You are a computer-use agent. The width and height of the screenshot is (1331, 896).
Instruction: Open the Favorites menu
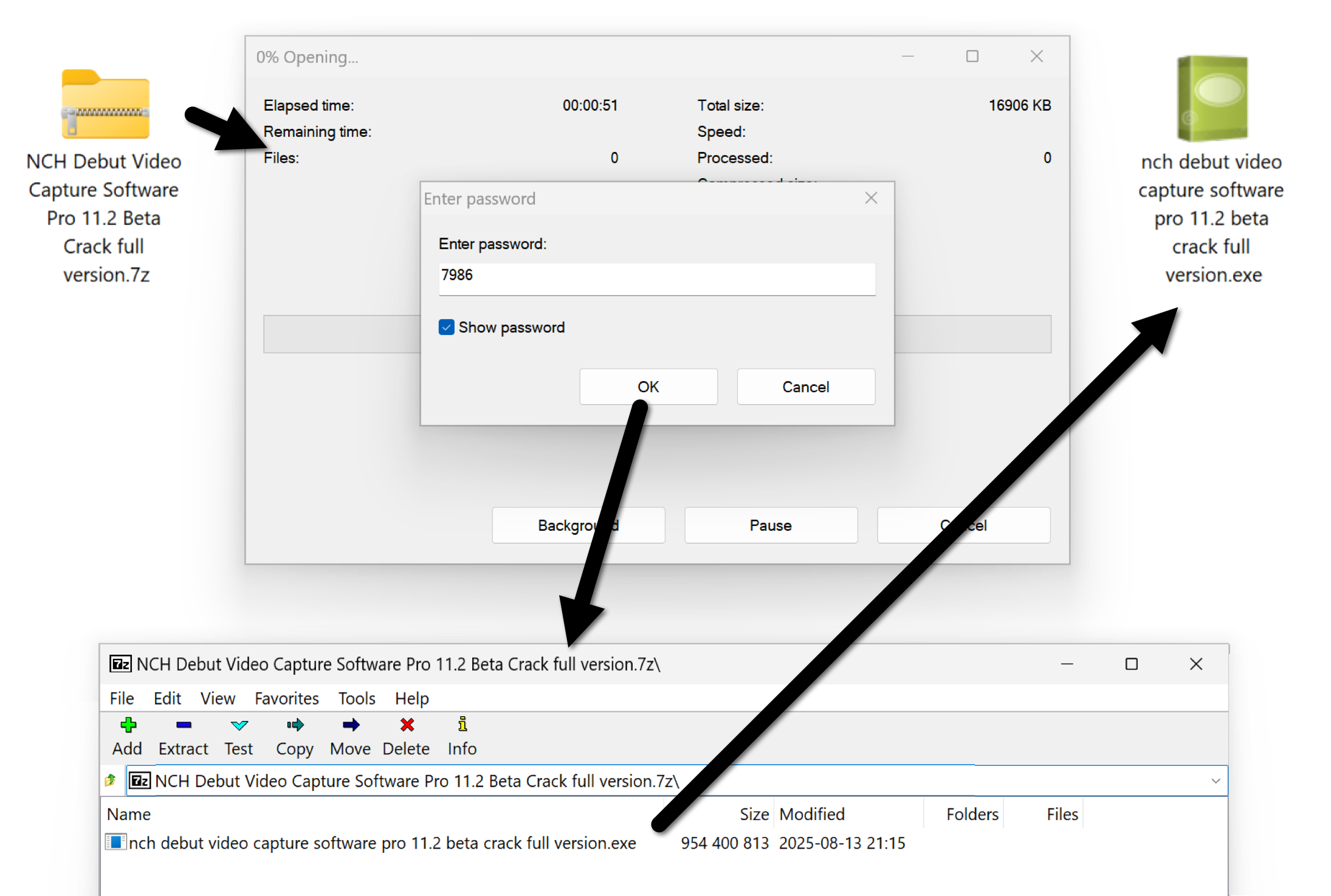pos(286,698)
